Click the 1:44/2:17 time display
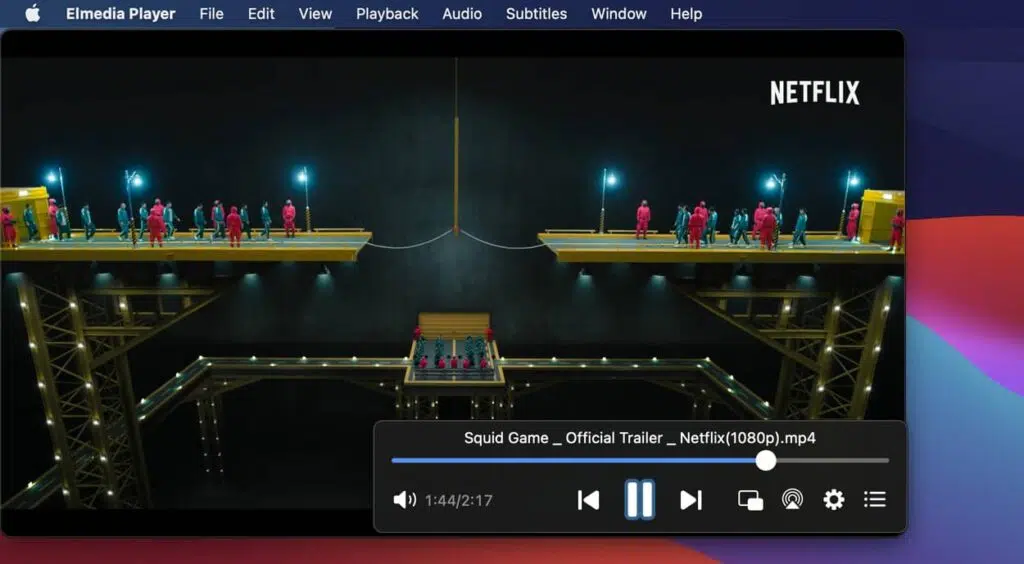The width and height of the screenshot is (1024, 564). pyautogui.click(x=458, y=500)
